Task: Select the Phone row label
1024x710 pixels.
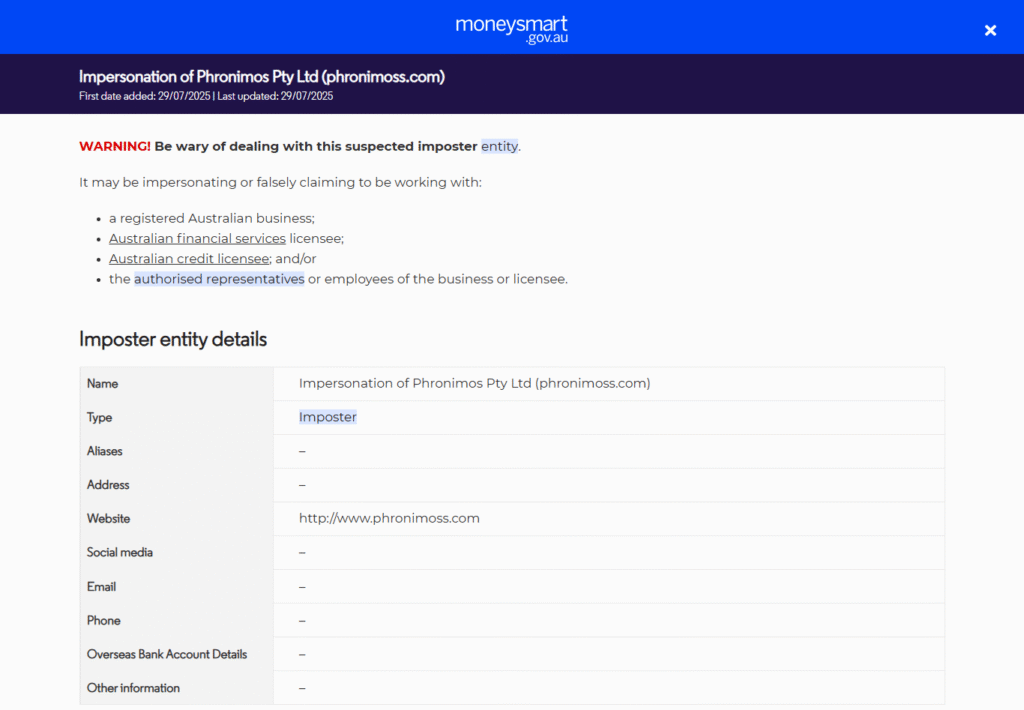Action: pos(103,620)
